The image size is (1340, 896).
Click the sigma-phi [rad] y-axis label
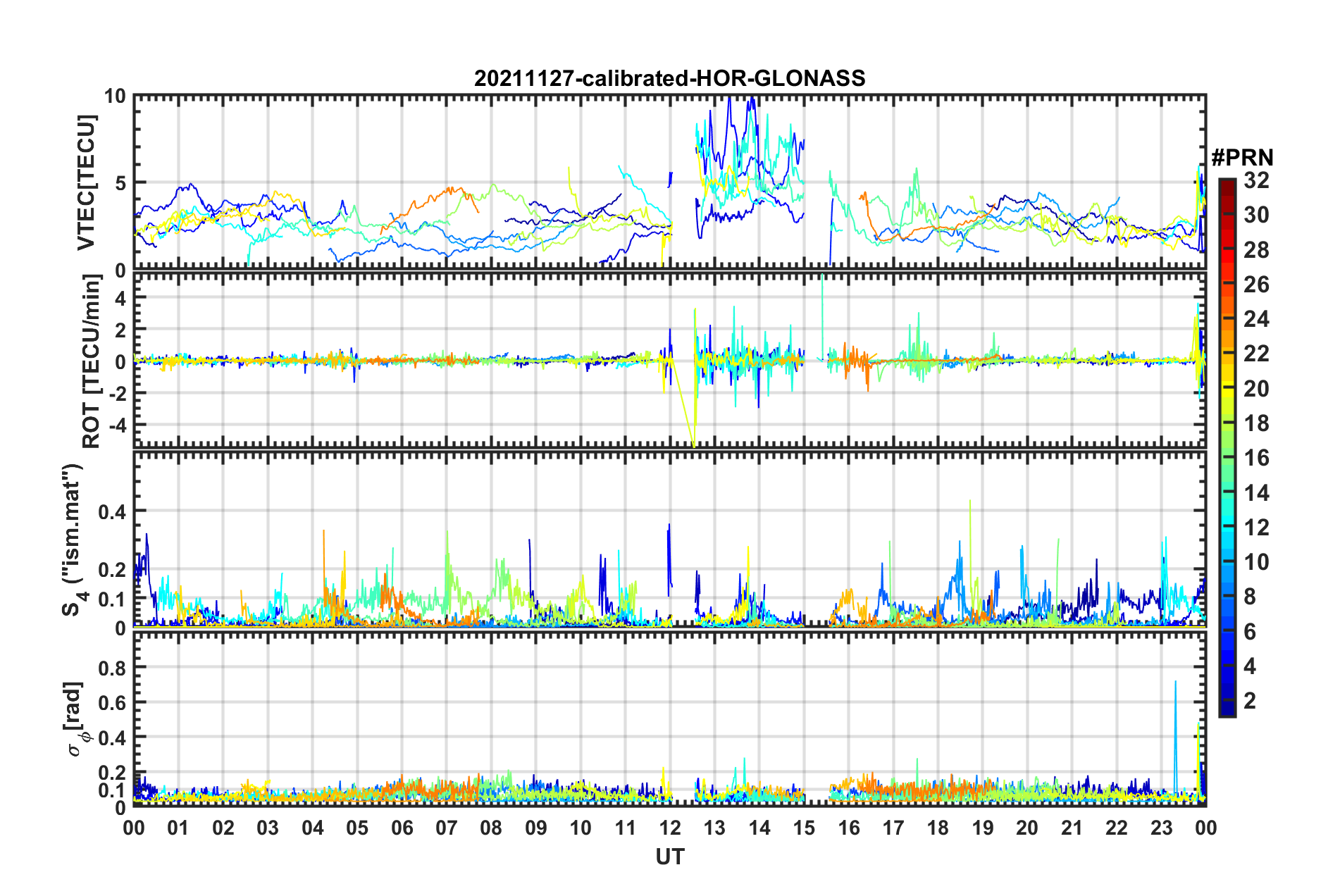pyautogui.click(x=75, y=718)
